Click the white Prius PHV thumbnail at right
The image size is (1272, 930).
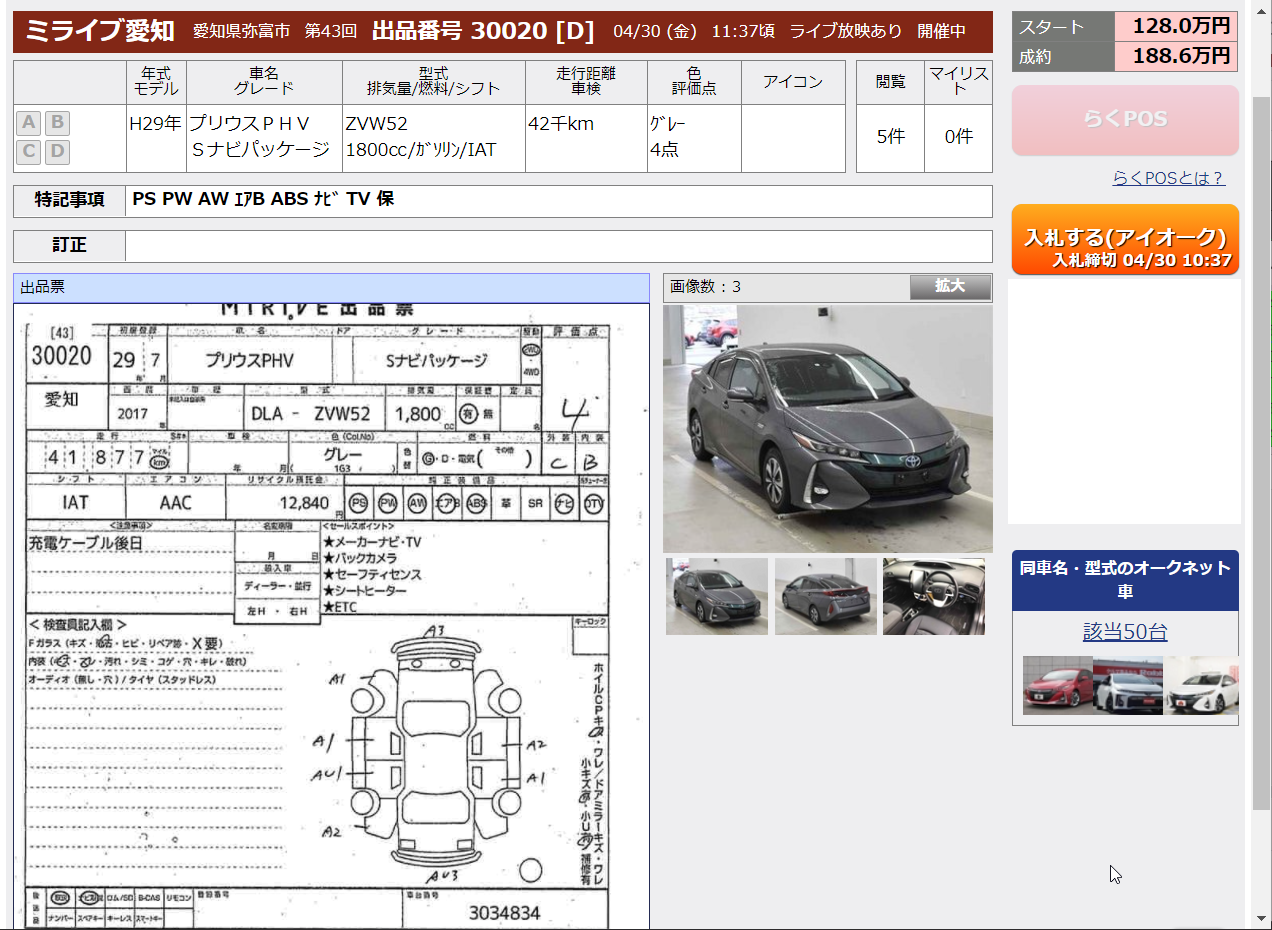(1201, 685)
